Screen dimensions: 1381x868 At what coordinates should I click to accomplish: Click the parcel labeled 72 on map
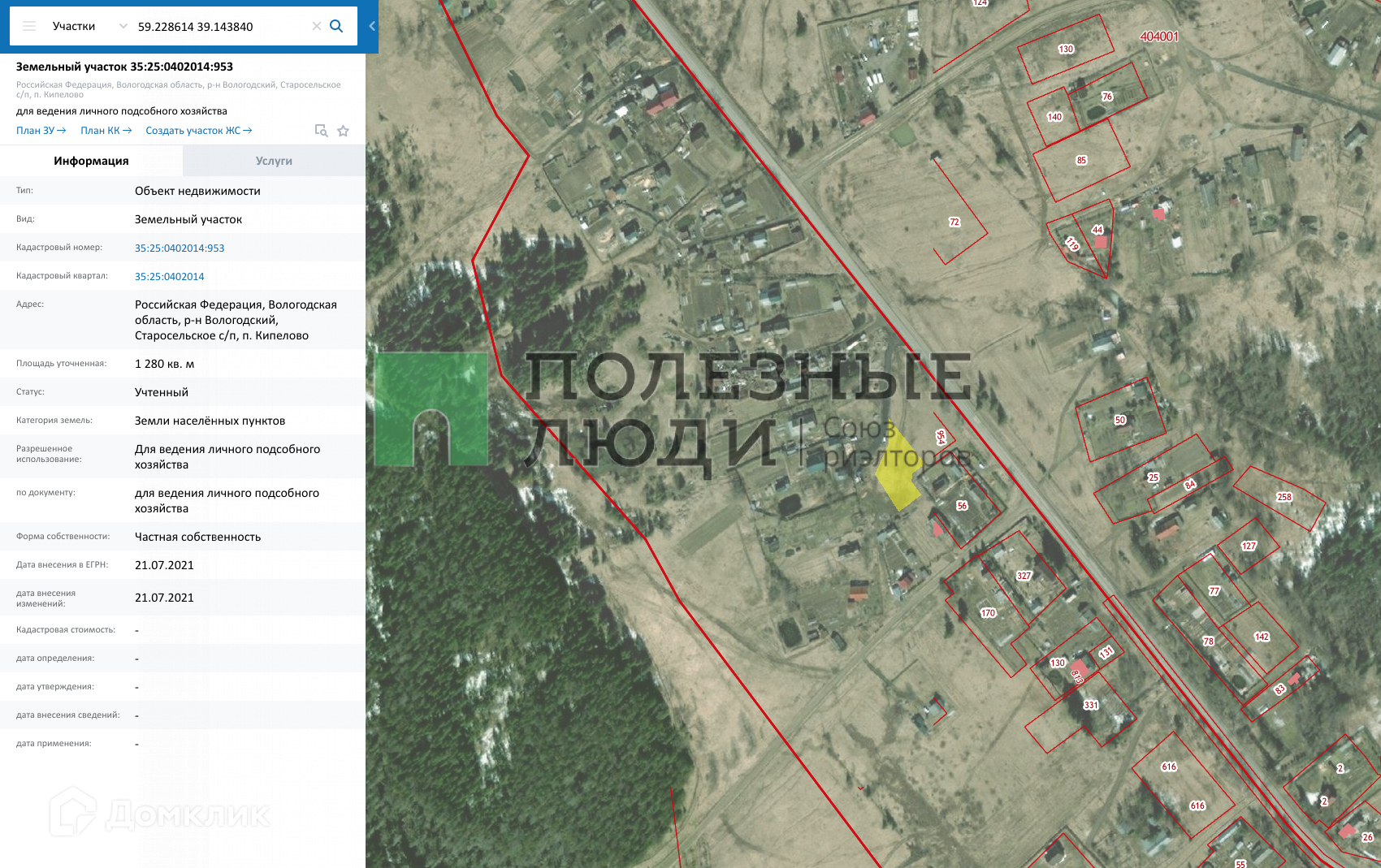[955, 222]
